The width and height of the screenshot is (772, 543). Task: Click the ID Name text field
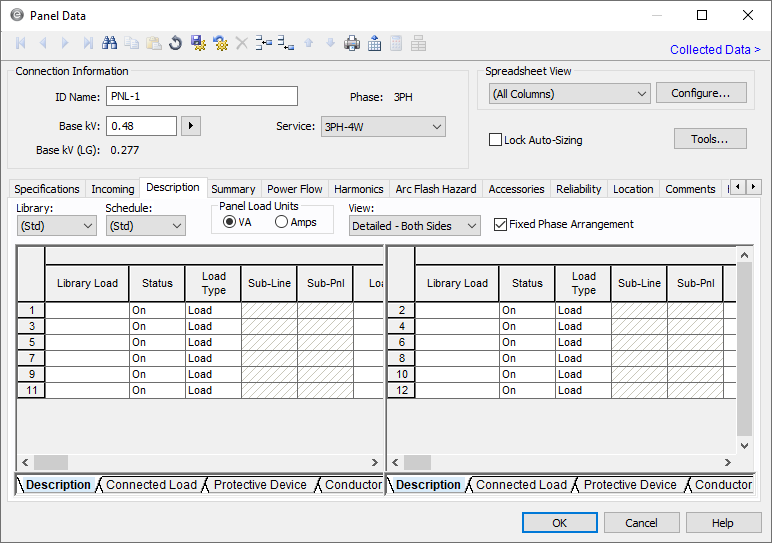(201, 96)
